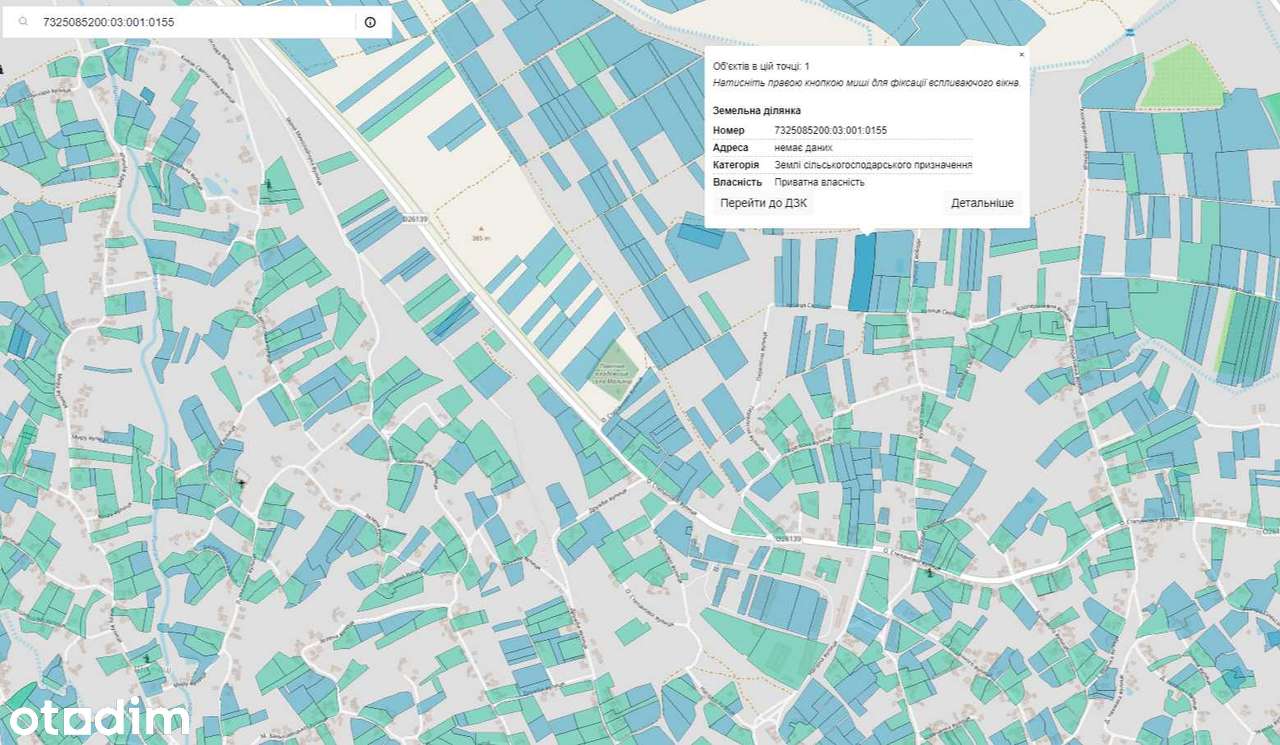This screenshot has height=745, width=1280.
Task: Click the 'Адреса' row label
Action: [731, 147]
